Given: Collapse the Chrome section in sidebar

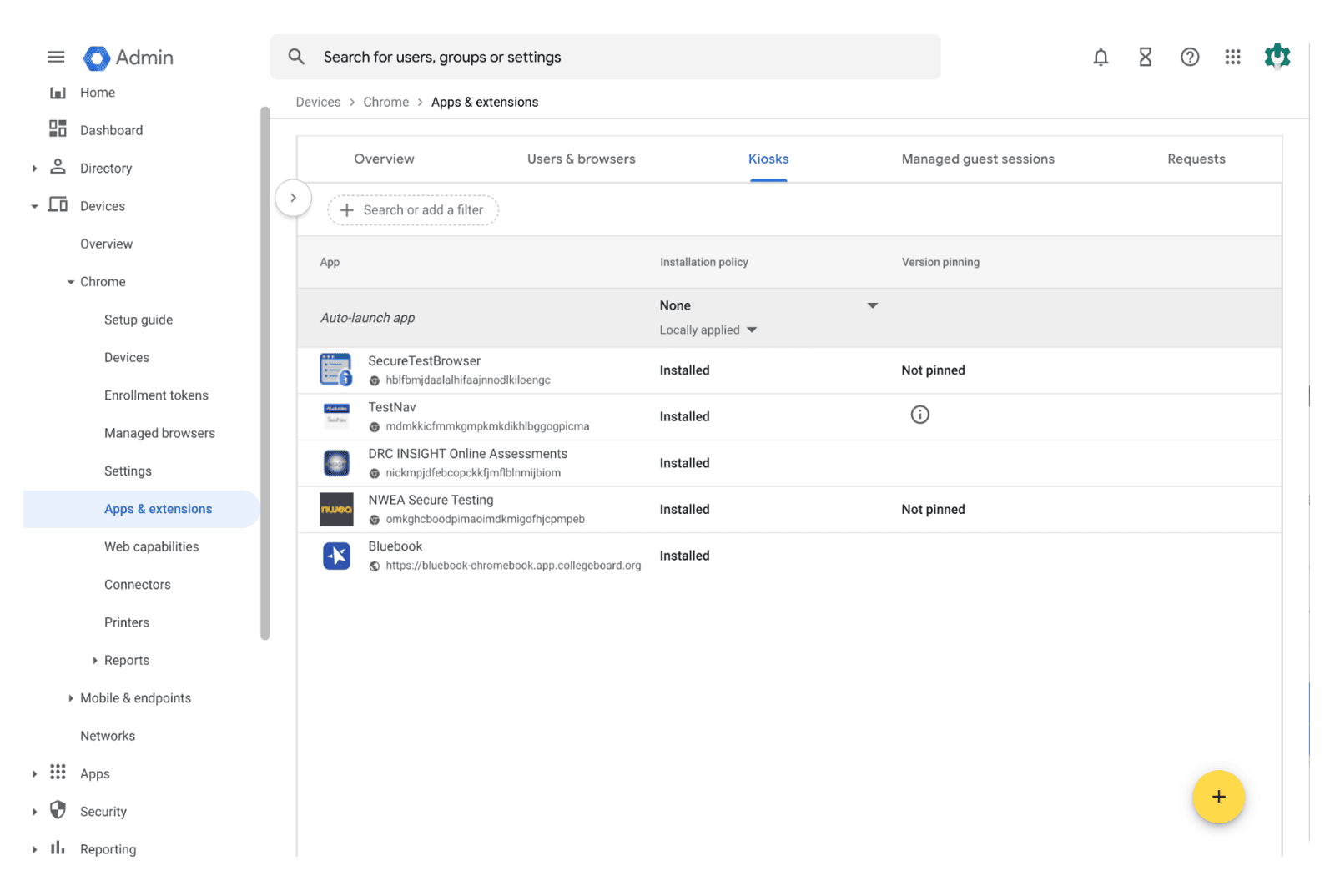Looking at the screenshot, I should (71, 282).
